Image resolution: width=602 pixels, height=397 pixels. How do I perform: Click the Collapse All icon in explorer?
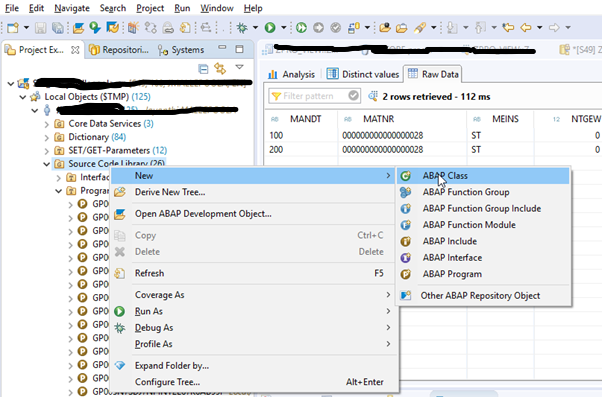click(203, 69)
